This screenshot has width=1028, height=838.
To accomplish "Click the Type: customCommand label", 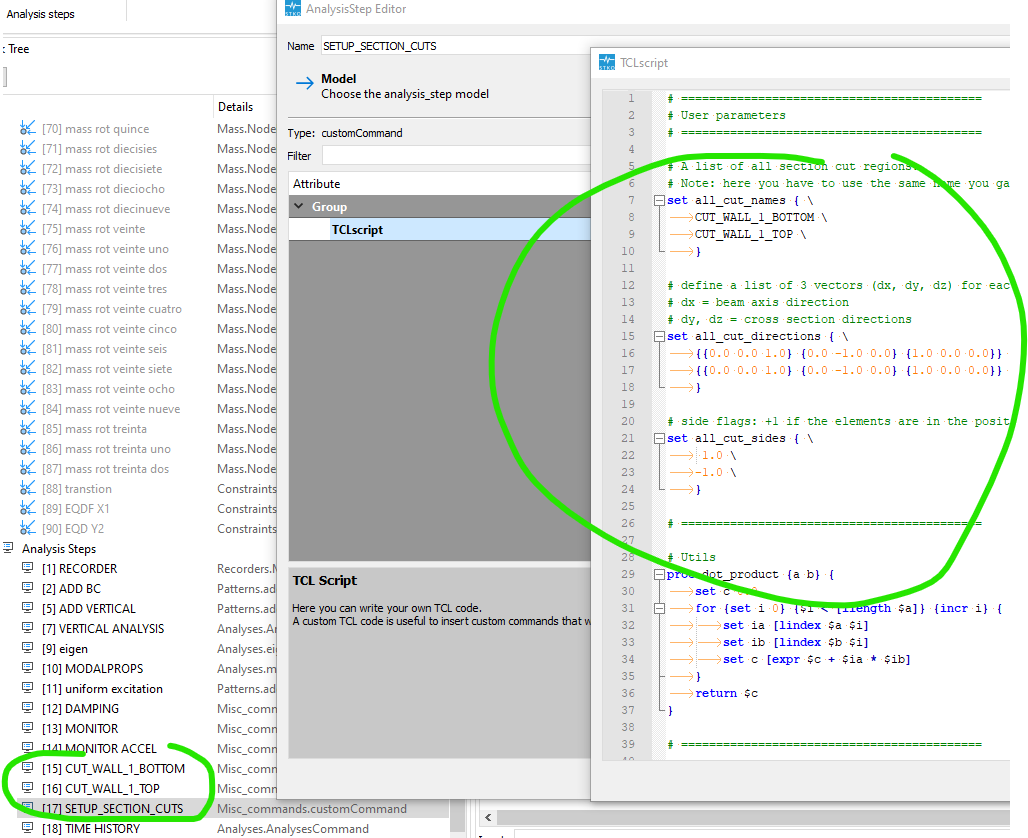I will (x=345, y=132).
